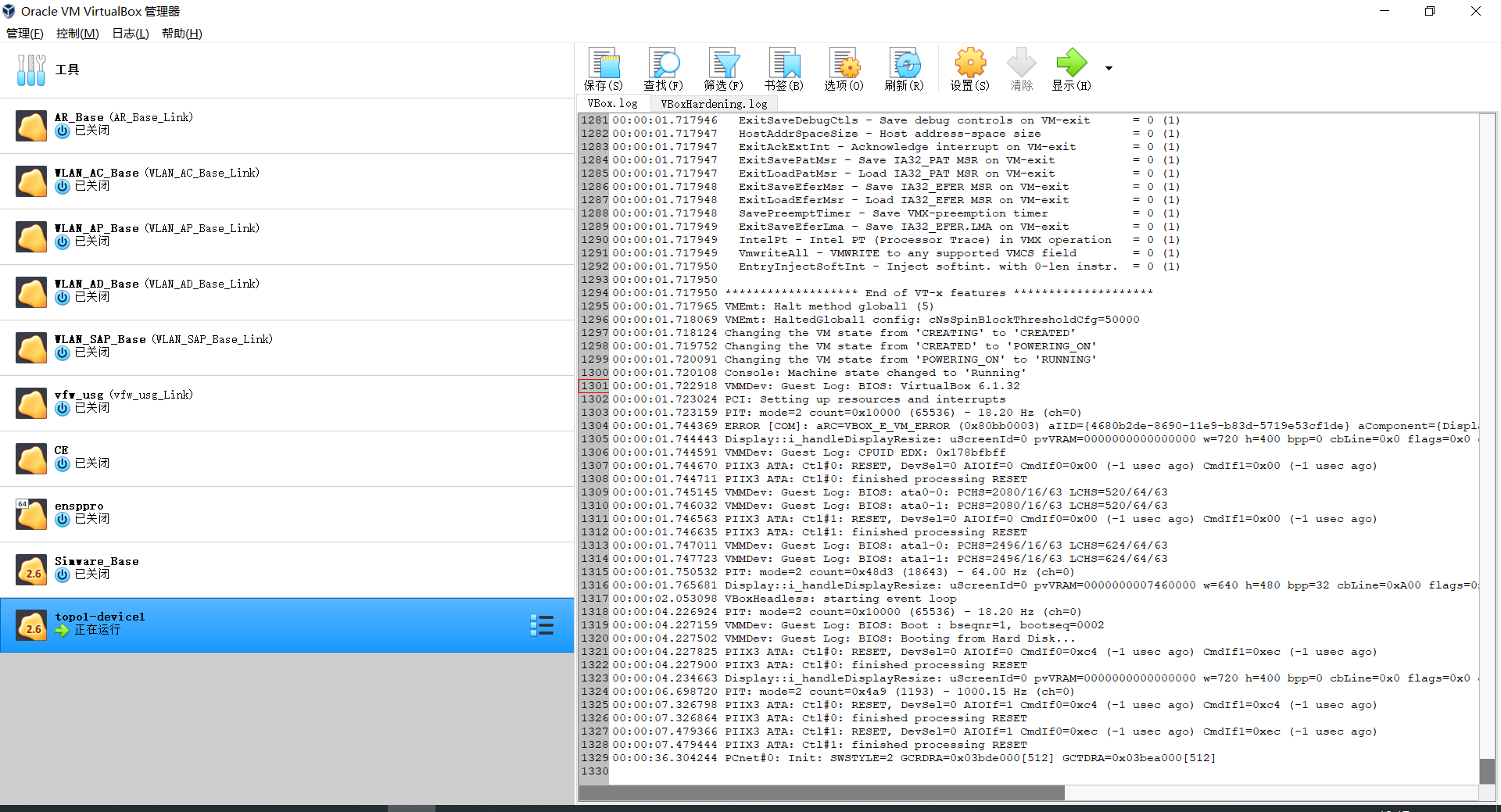Click the 'BIOS: VirtualBox 6.1.32' log line
The height and width of the screenshot is (812, 1501).
pos(816,386)
